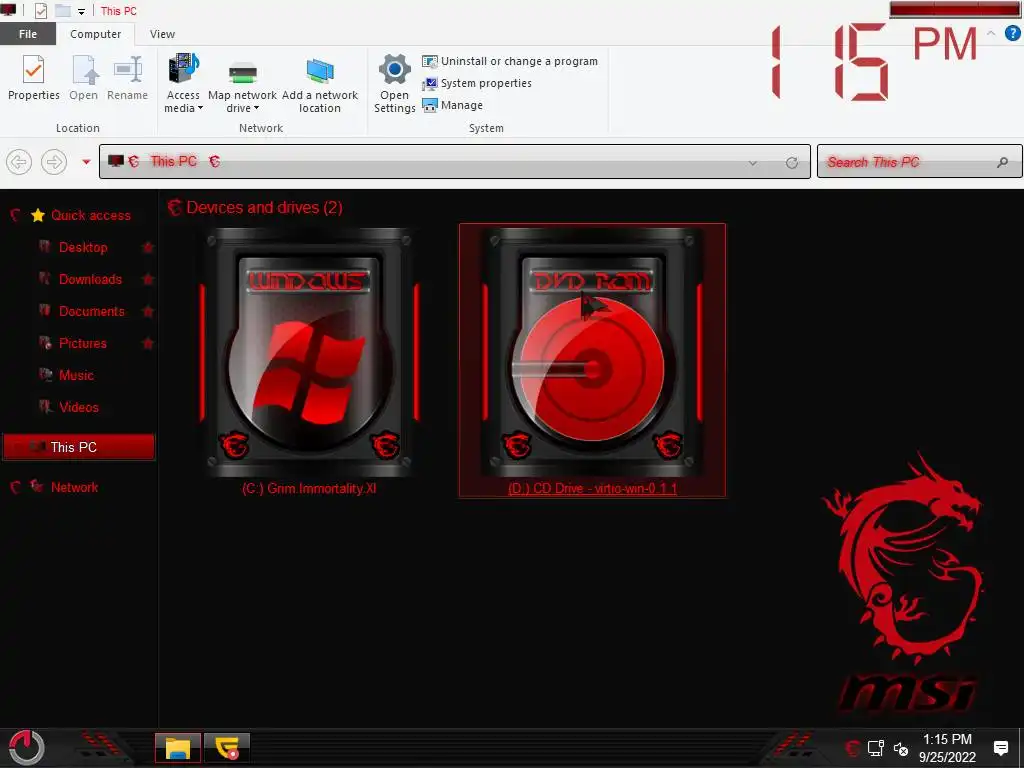Switch to the View ribbon tab
The image size is (1024, 768).
coord(162,34)
